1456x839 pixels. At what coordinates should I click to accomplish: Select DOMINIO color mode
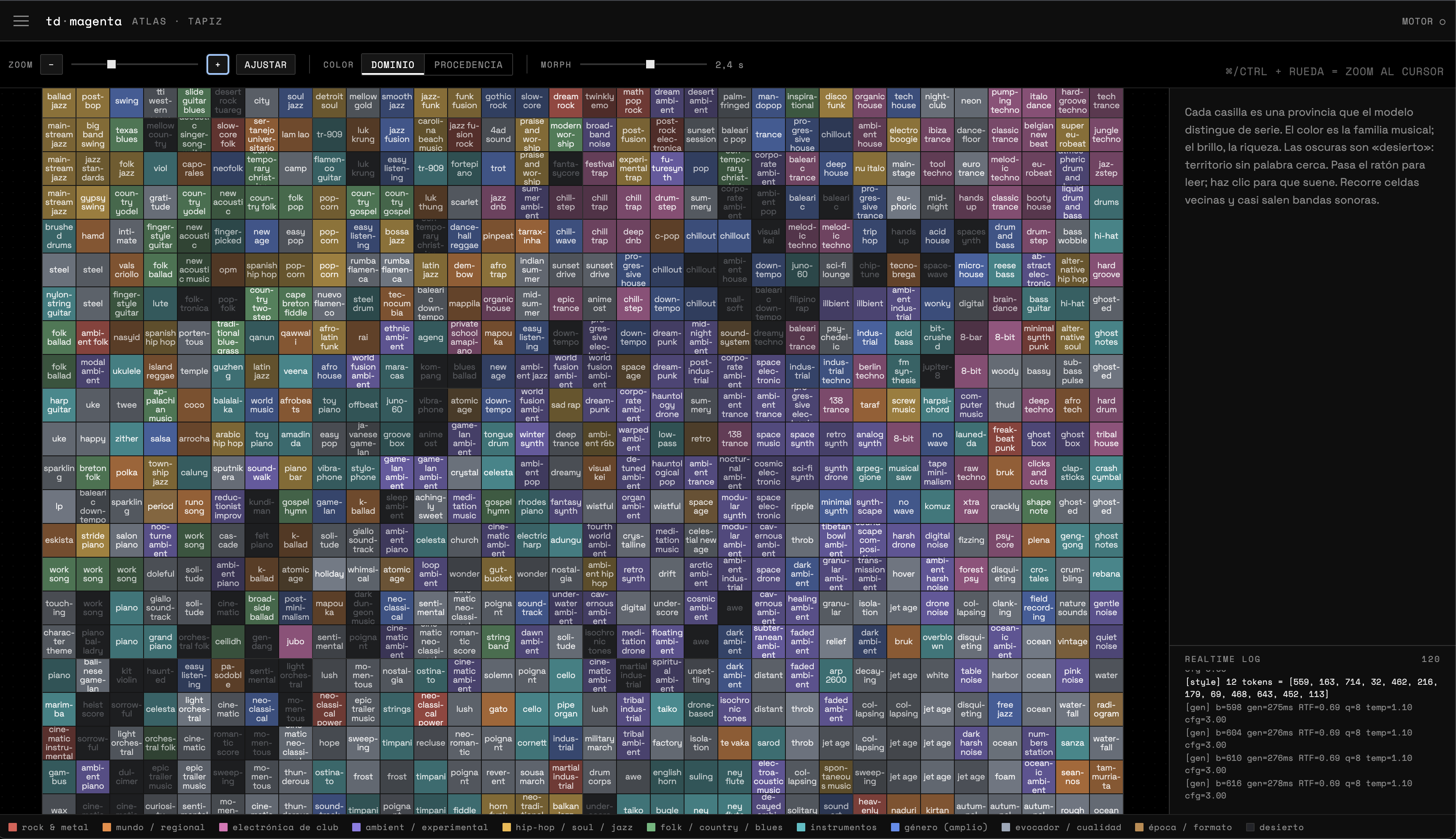pyautogui.click(x=393, y=65)
